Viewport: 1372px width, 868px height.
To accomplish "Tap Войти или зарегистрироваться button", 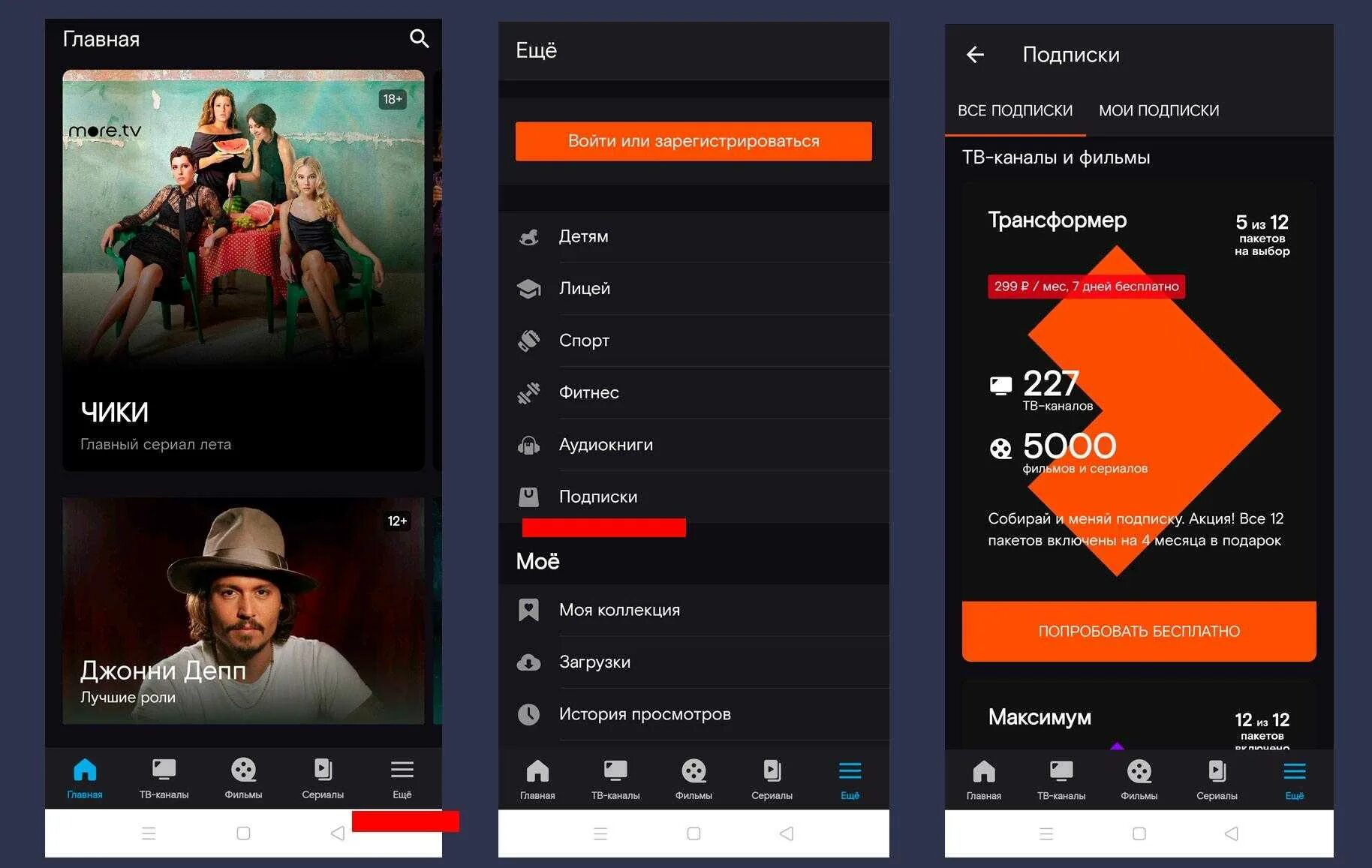I will (694, 141).
